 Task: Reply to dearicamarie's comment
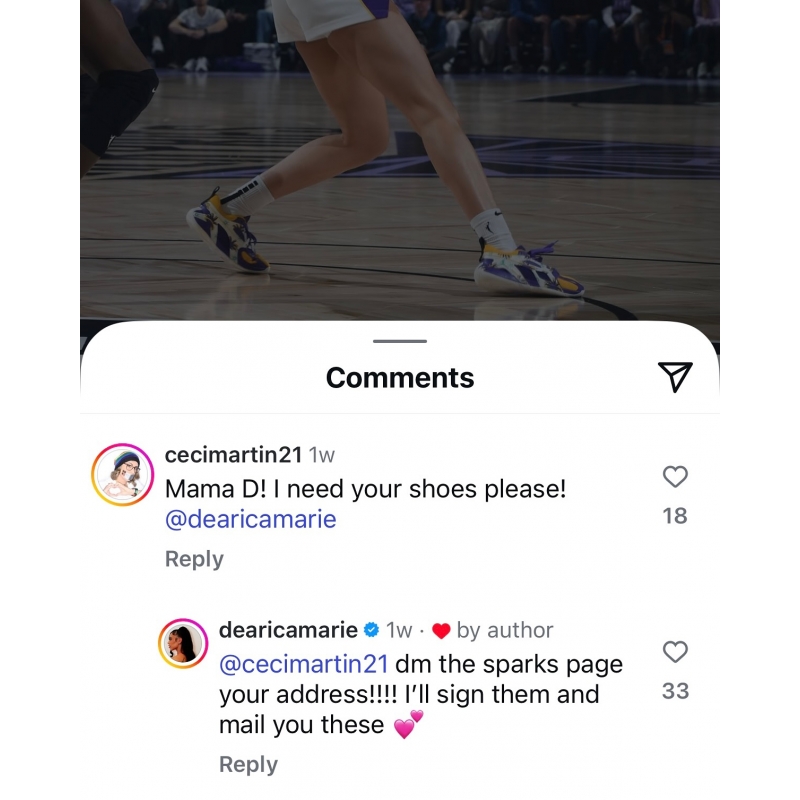(x=248, y=764)
